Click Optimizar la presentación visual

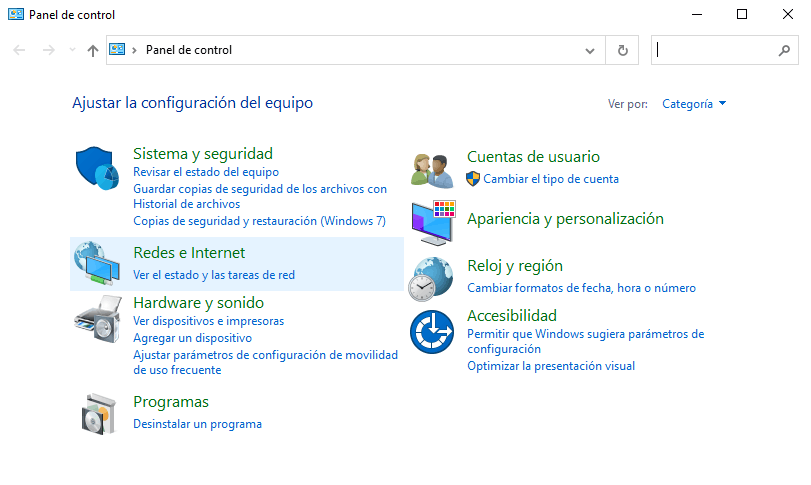tap(551, 366)
